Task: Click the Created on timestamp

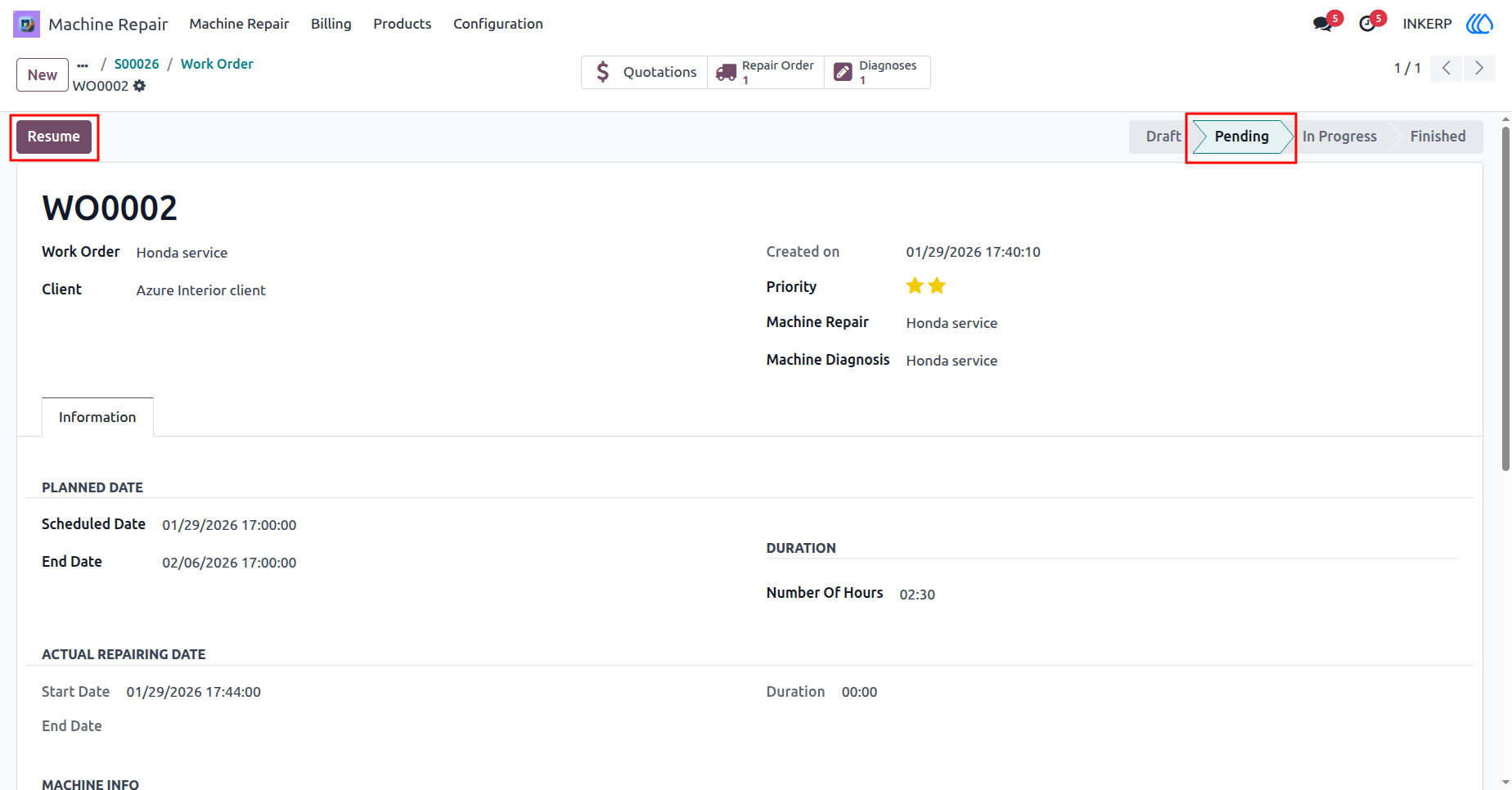Action: (x=973, y=252)
